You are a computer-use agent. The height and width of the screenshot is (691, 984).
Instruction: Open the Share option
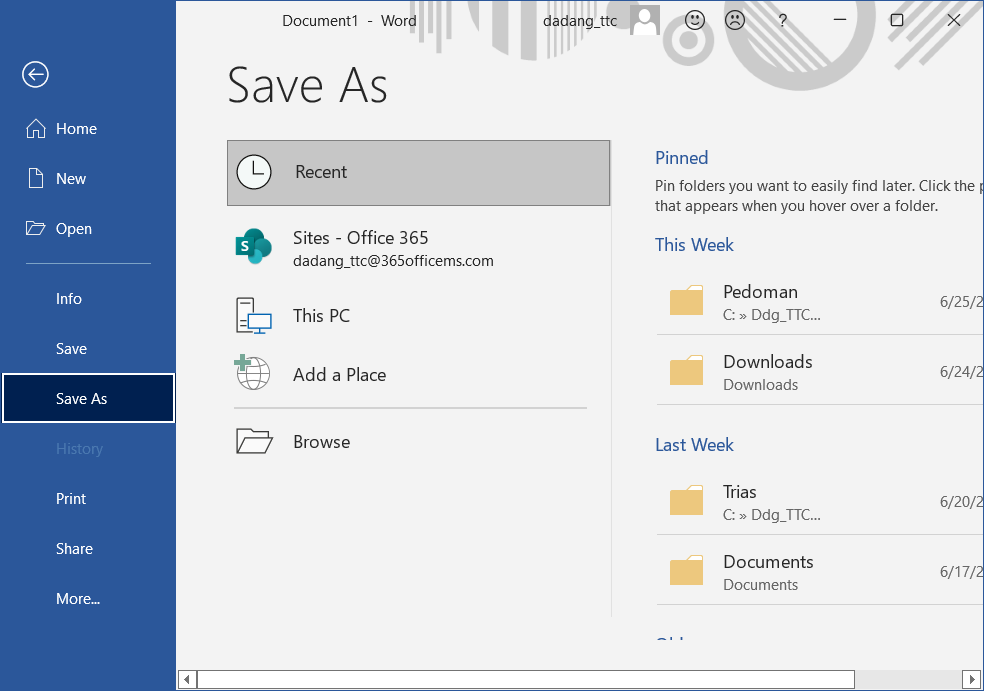click(x=74, y=549)
